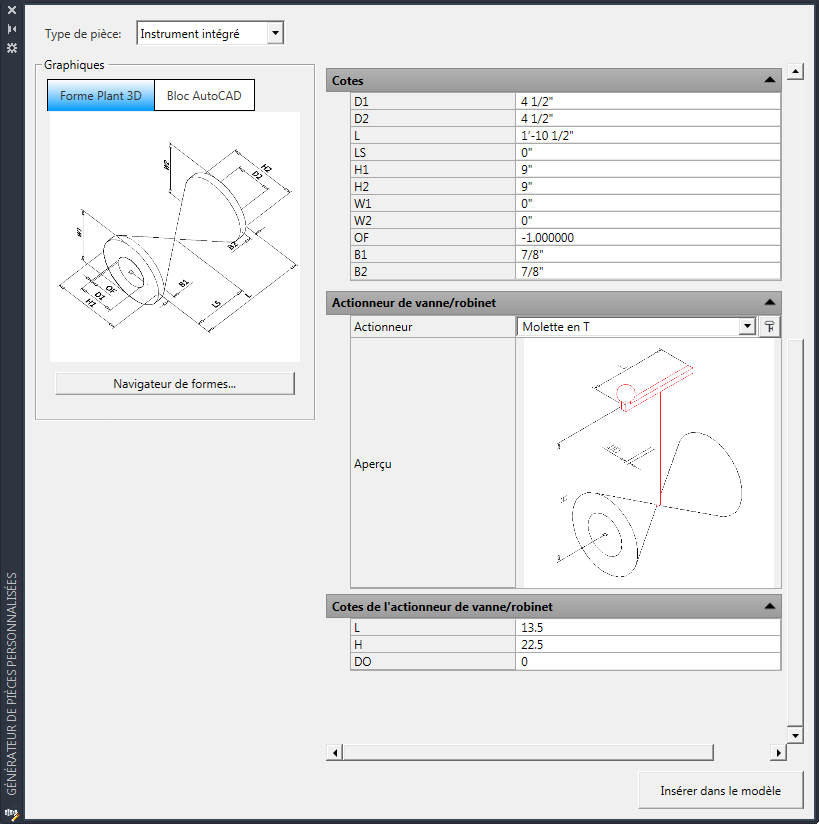
Task: Edit the LS value field
Action: coord(648,152)
